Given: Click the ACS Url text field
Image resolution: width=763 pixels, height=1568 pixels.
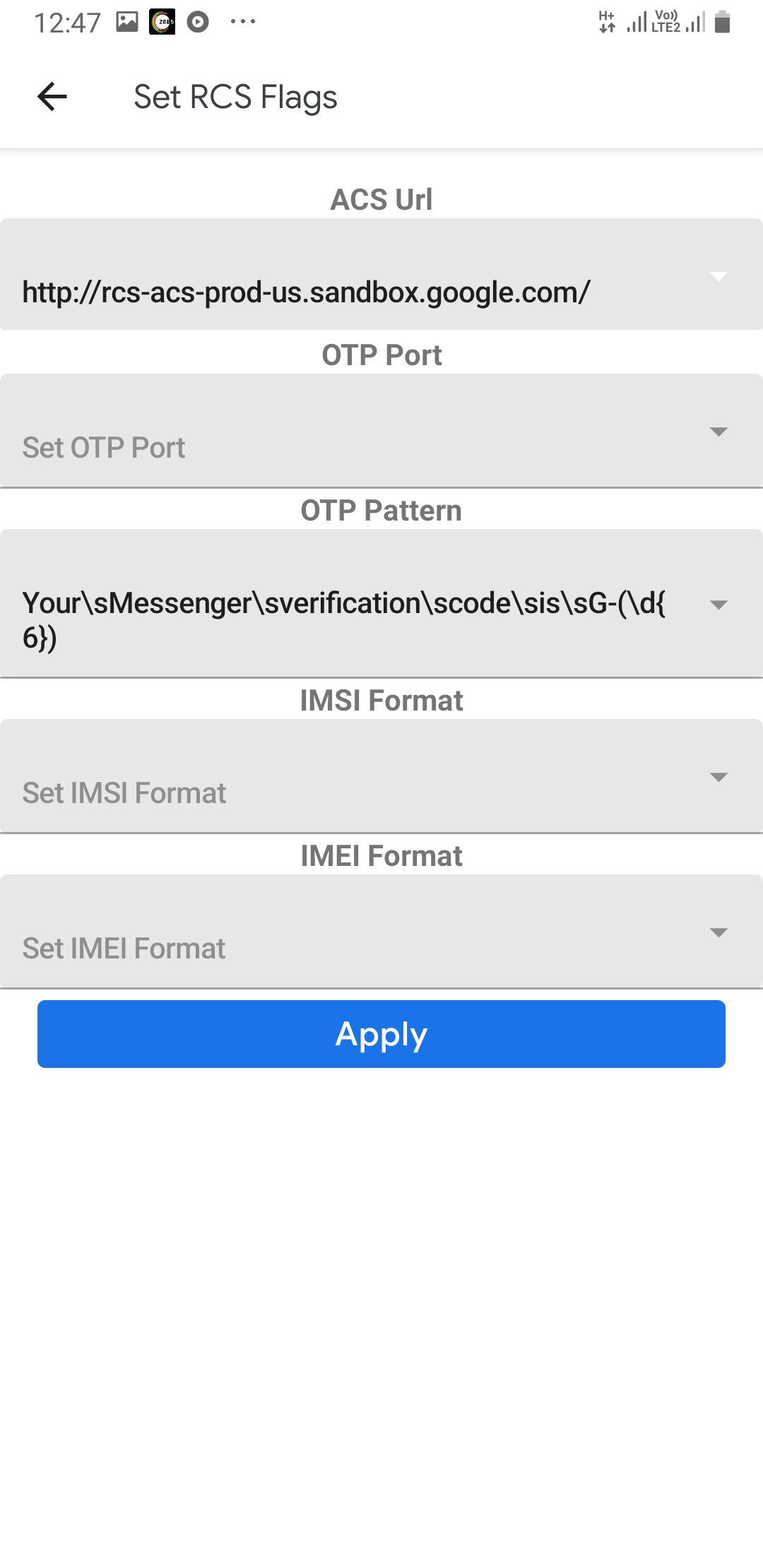Looking at the screenshot, I should [x=307, y=292].
